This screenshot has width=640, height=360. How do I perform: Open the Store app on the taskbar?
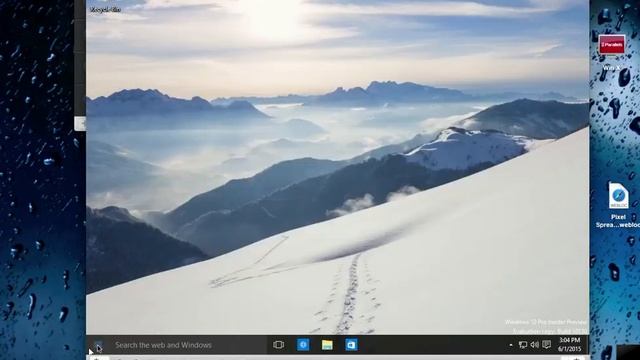(x=351, y=345)
